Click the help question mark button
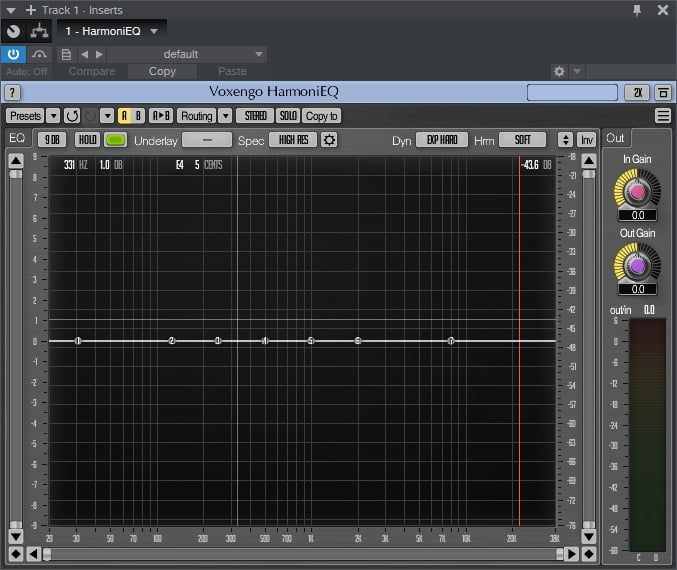 [x=12, y=92]
